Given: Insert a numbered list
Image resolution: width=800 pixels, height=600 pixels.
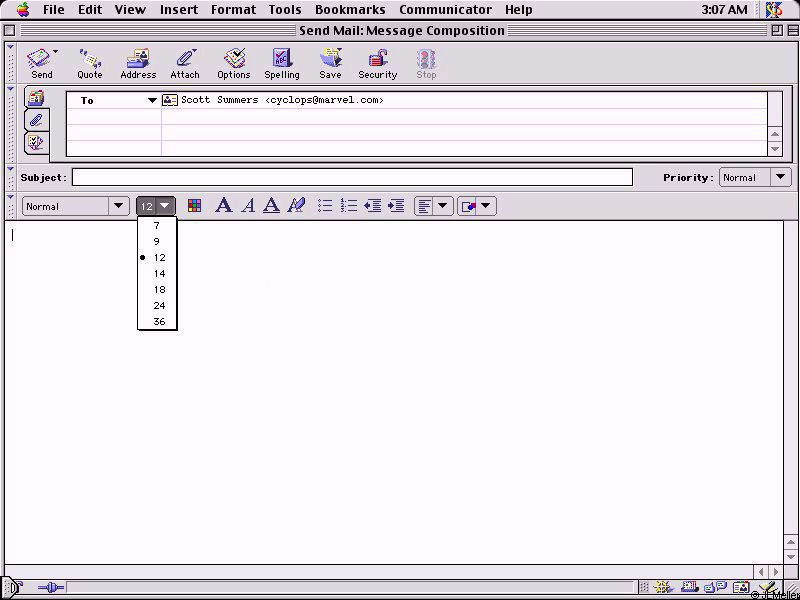Looking at the screenshot, I should [349, 206].
